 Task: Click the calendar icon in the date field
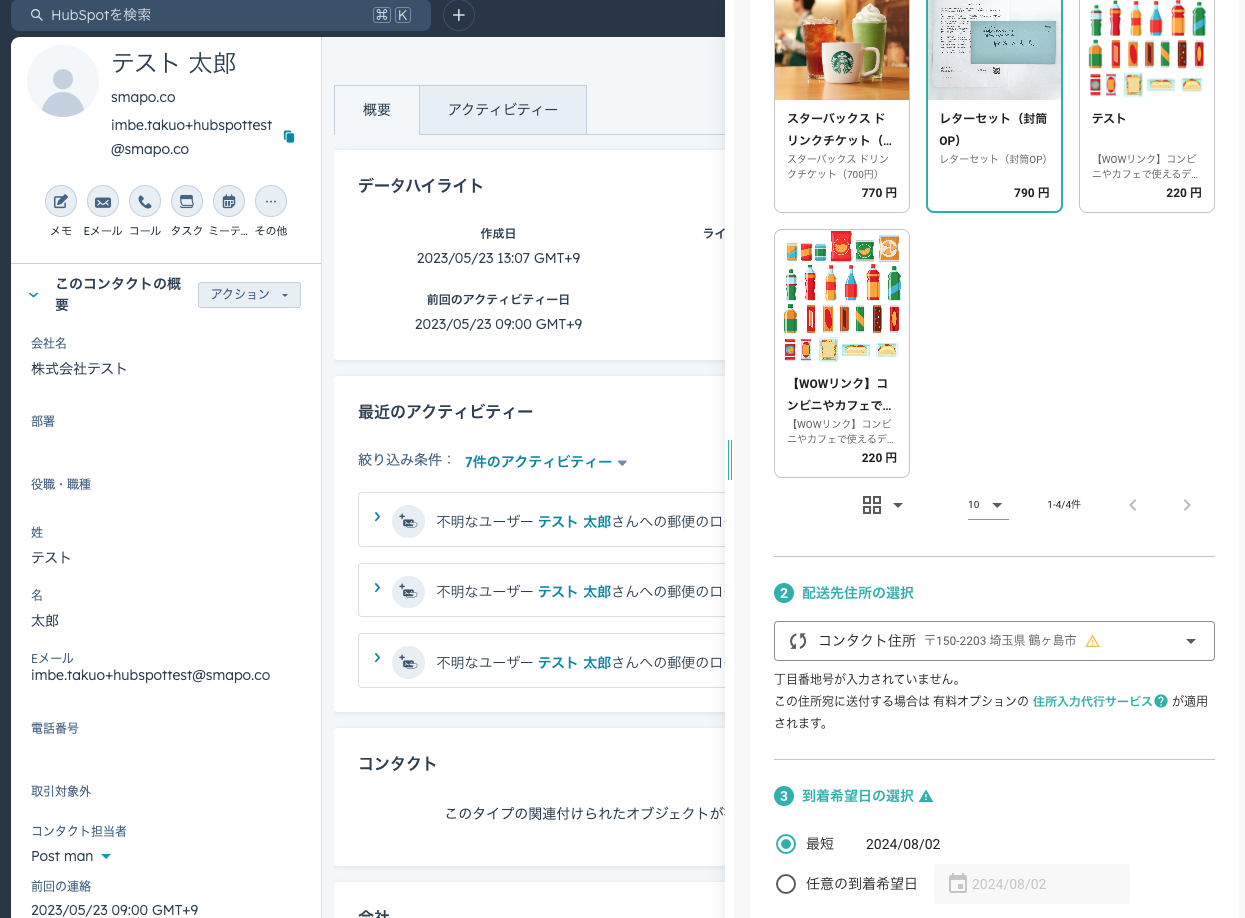958,884
